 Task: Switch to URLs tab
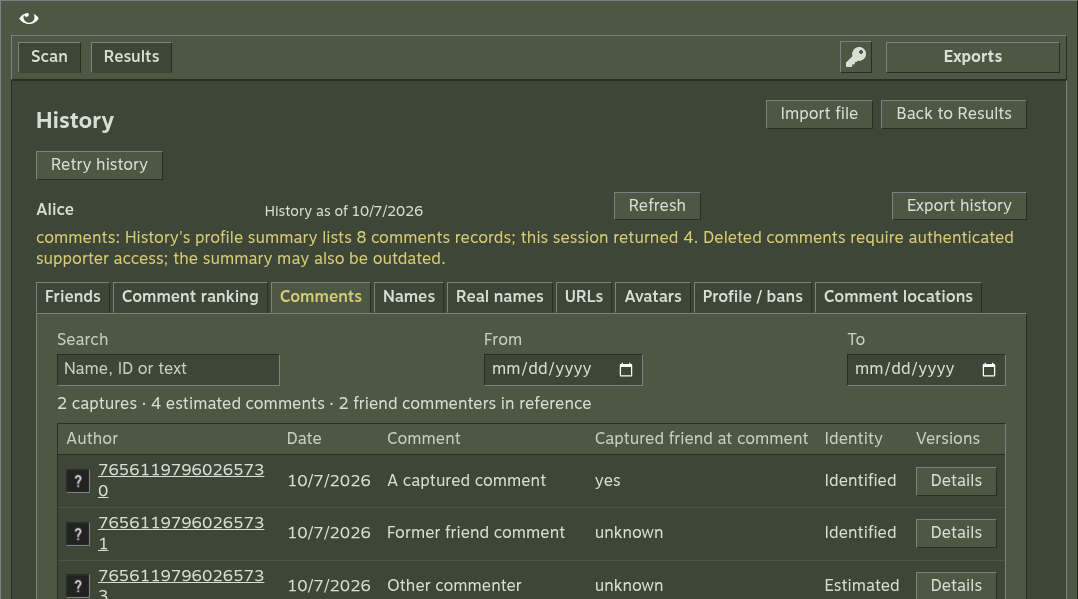coord(584,297)
